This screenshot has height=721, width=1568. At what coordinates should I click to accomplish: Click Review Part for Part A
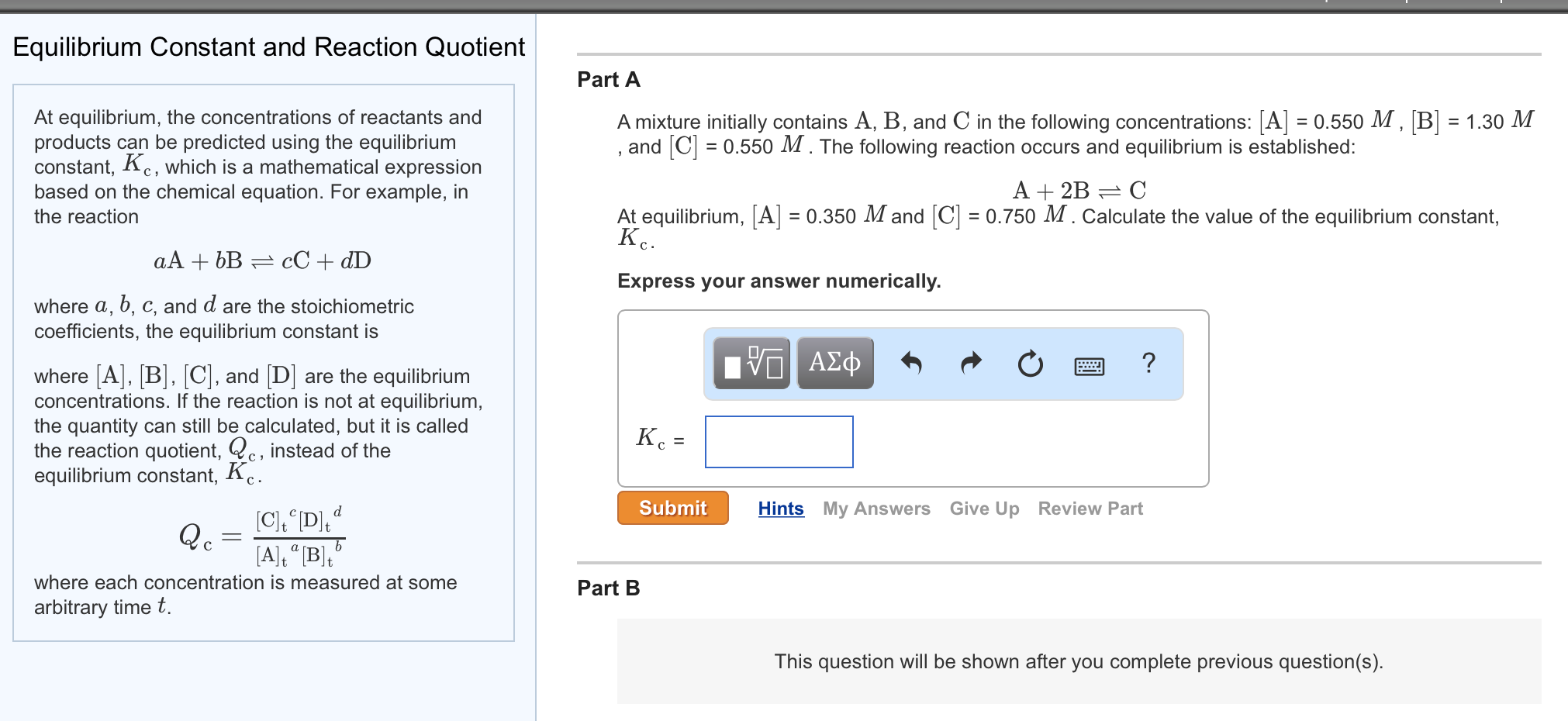(1090, 509)
